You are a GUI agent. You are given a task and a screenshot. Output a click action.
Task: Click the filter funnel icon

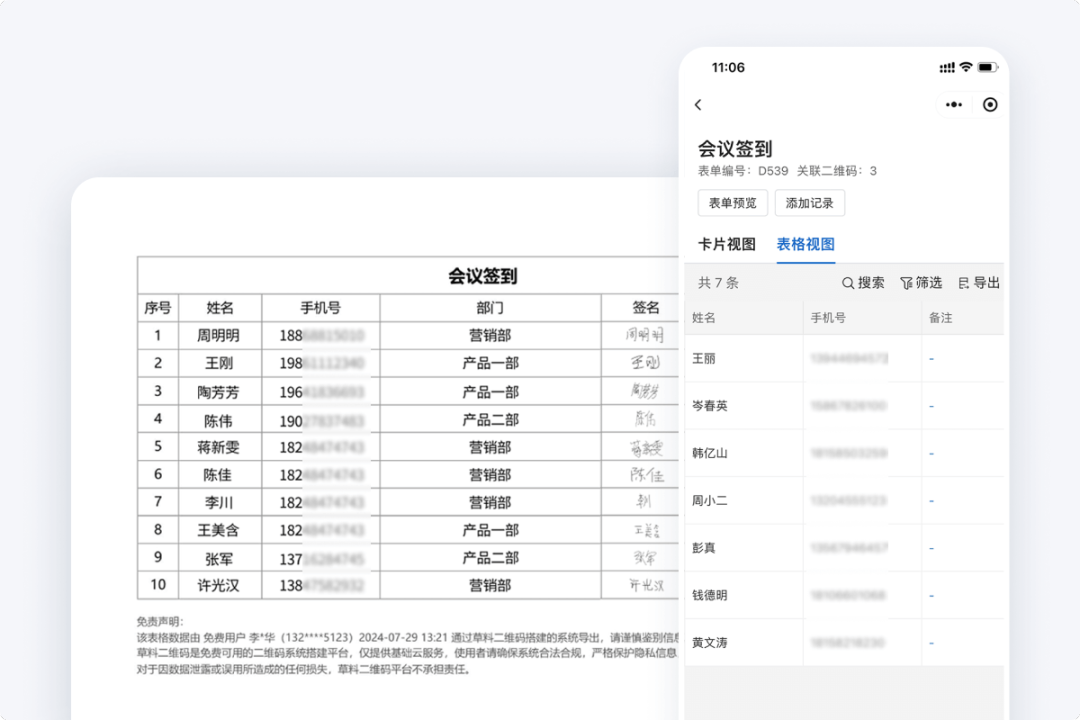coord(906,283)
